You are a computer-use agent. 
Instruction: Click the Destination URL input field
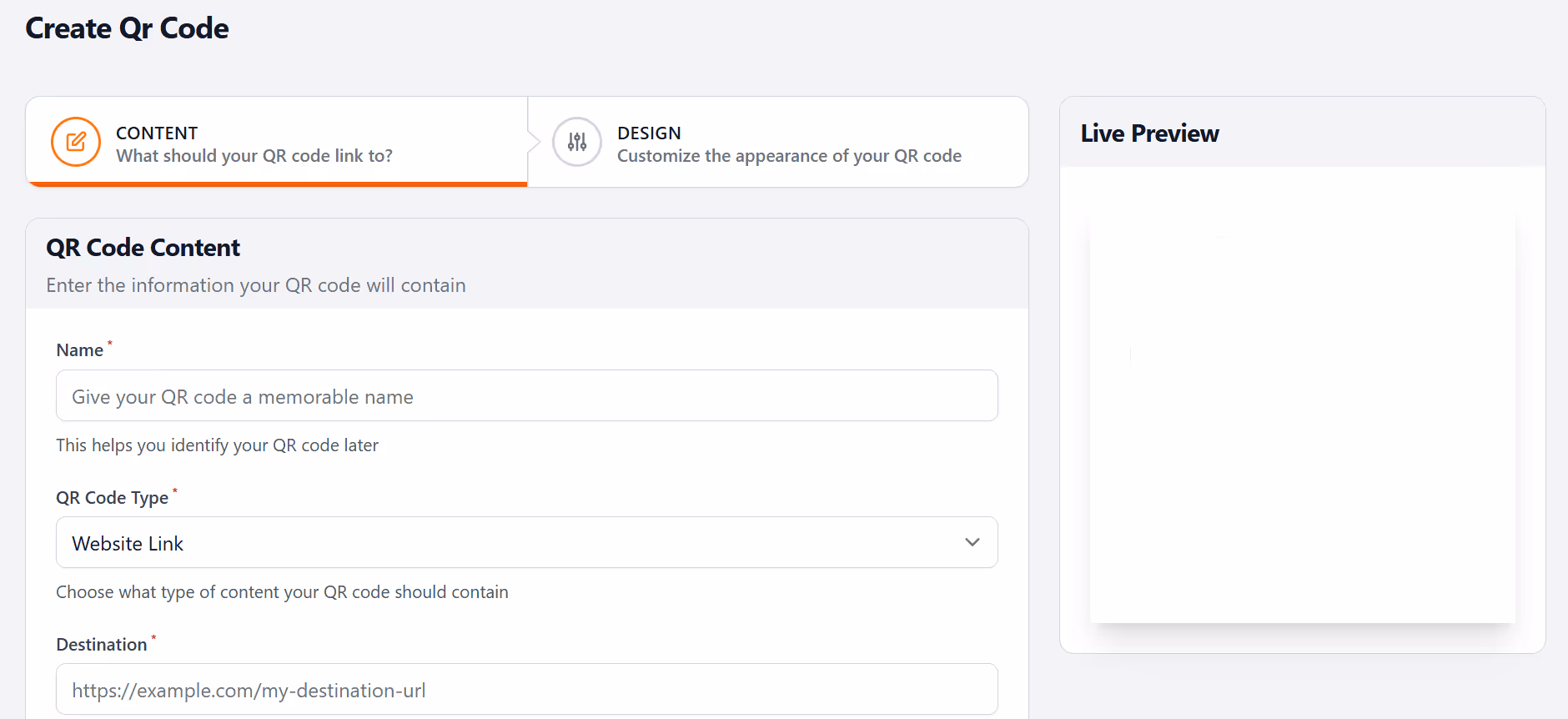point(525,689)
